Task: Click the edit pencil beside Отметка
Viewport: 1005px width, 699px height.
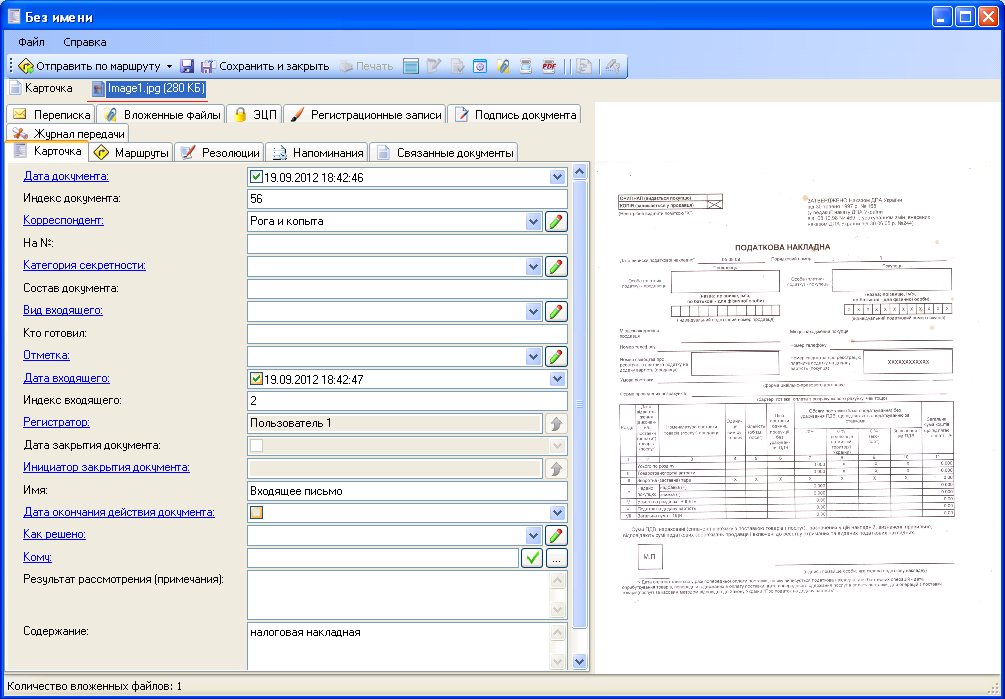Action: tap(557, 356)
